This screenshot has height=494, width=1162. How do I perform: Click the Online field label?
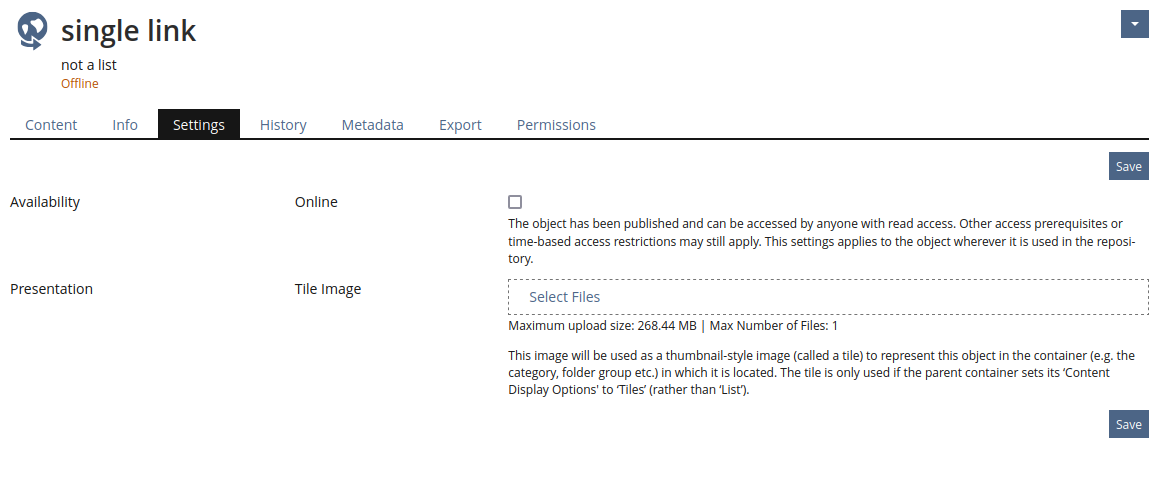316,202
